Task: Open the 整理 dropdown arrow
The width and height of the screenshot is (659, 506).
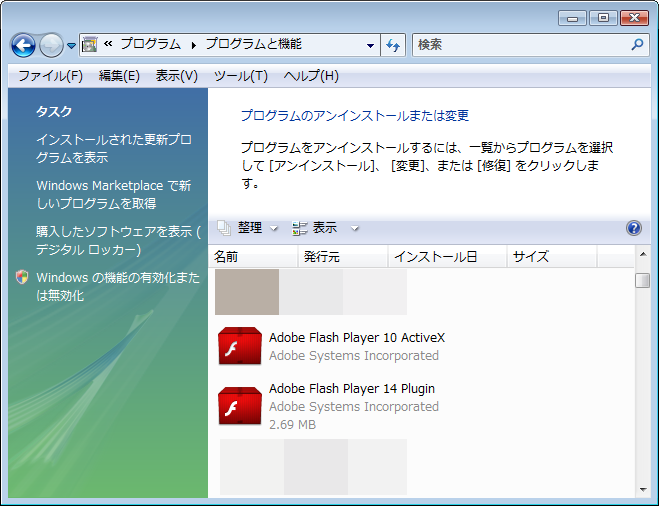Action: (x=274, y=228)
